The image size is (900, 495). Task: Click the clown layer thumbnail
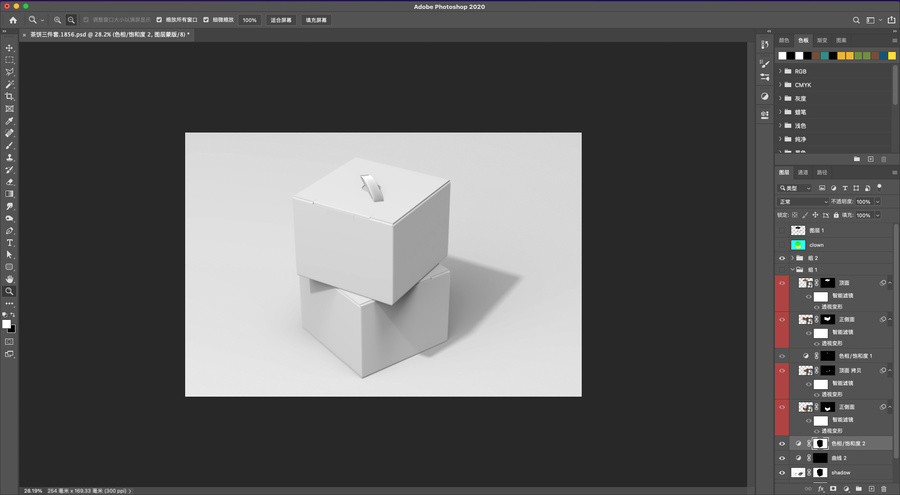coord(798,245)
